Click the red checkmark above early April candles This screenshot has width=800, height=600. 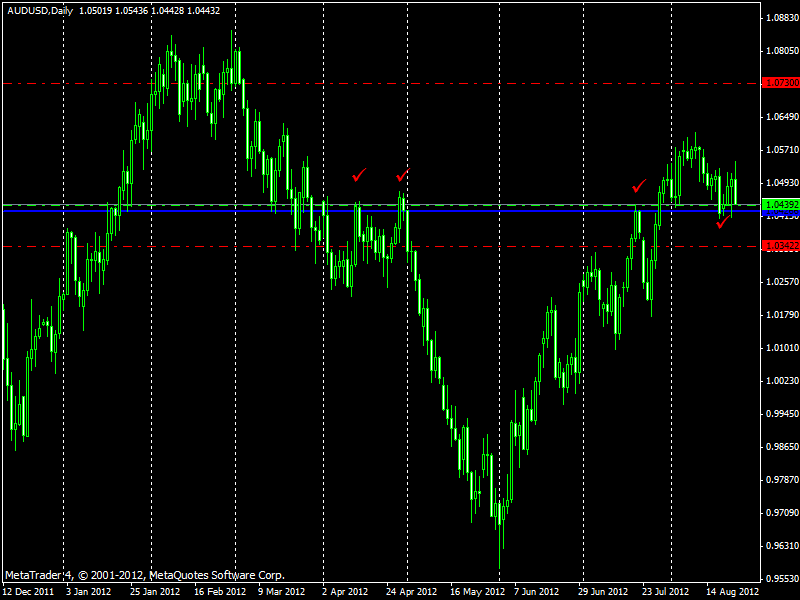pos(359,176)
